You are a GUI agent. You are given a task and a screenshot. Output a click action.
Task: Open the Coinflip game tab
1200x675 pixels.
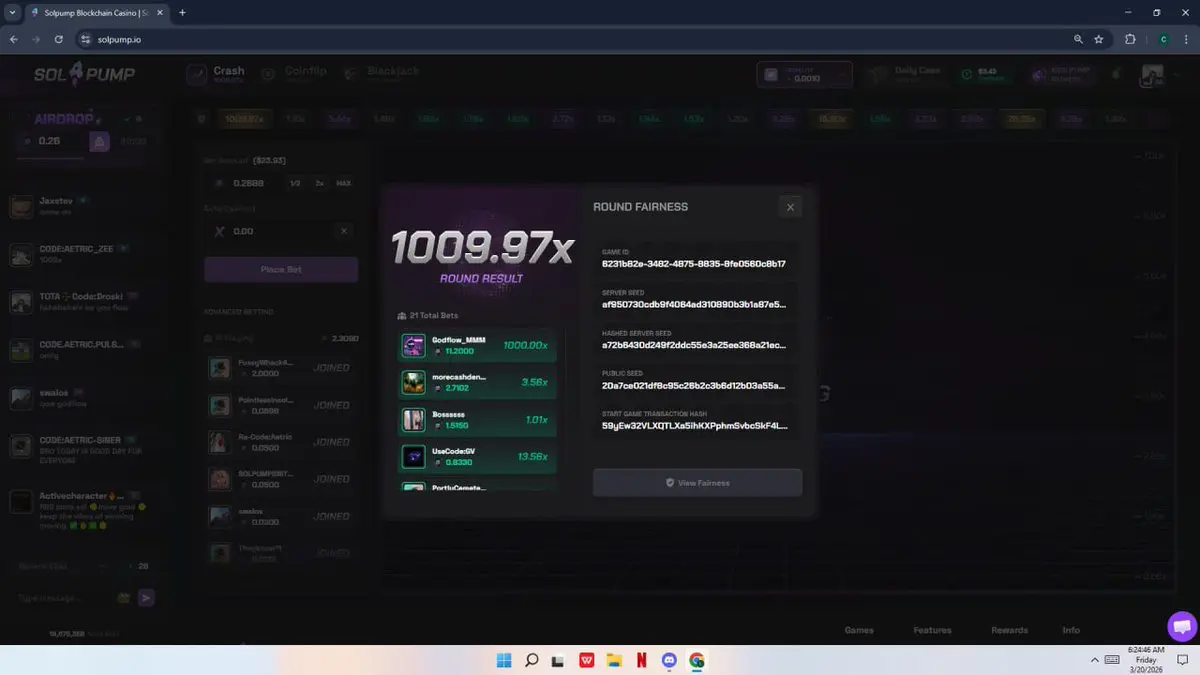pyautogui.click(x=293, y=74)
